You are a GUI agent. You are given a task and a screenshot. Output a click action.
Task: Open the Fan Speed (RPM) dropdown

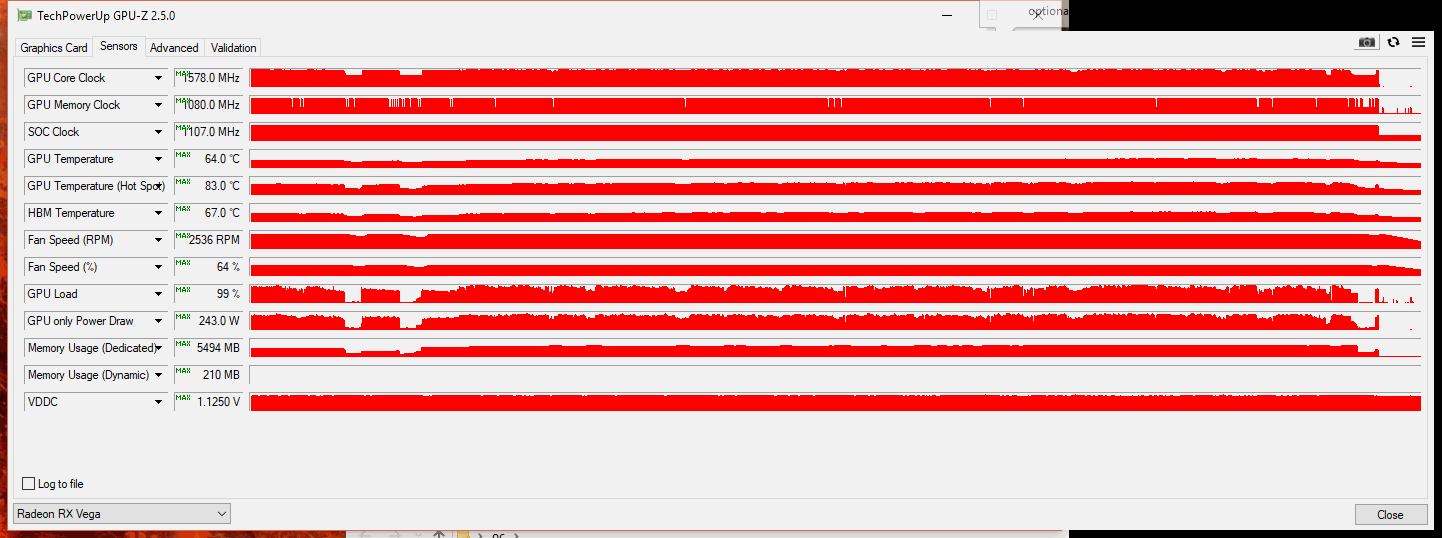pyautogui.click(x=158, y=240)
